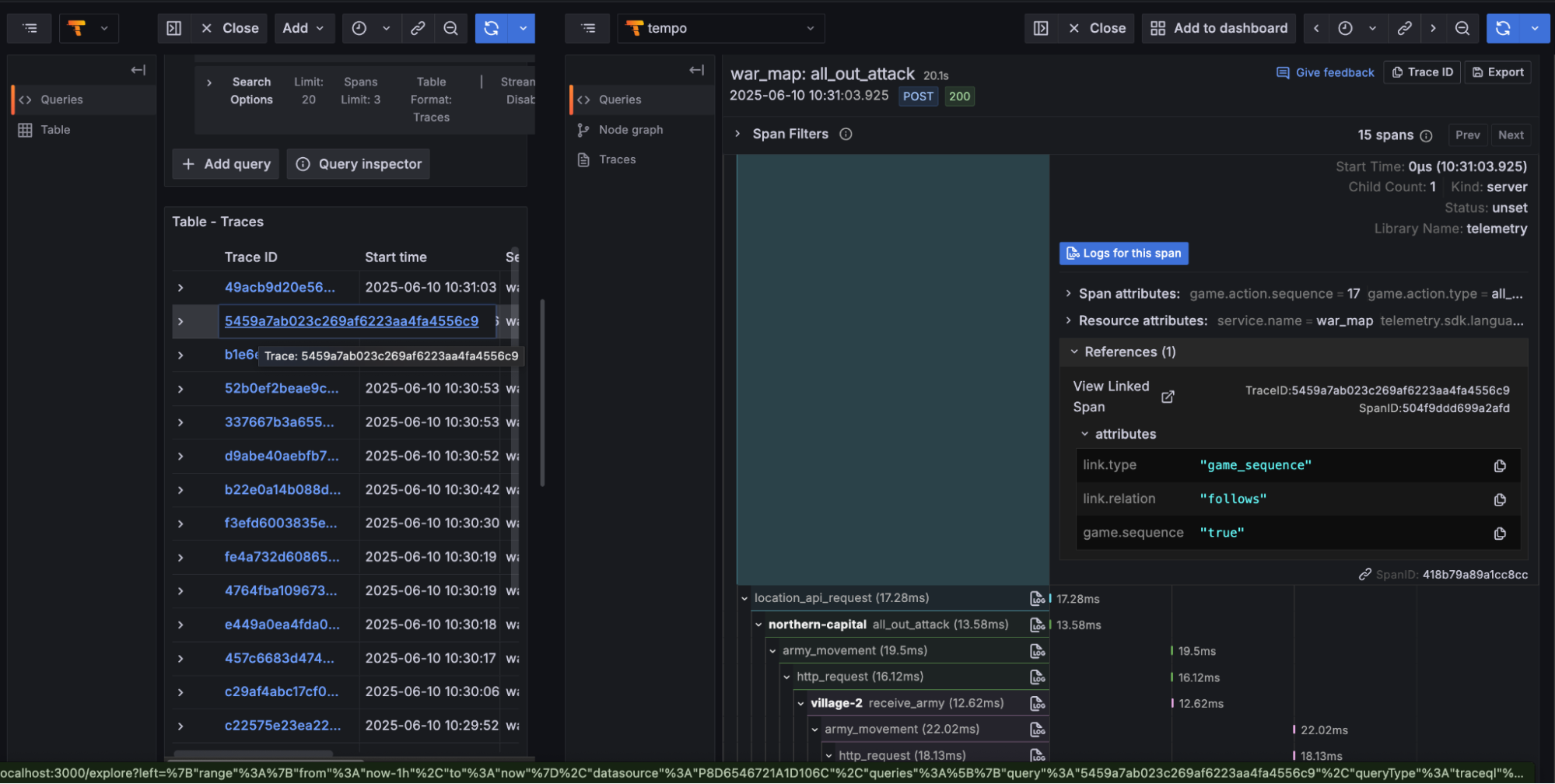
Task: Copy shortened link in left pane
Action: (x=418, y=28)
